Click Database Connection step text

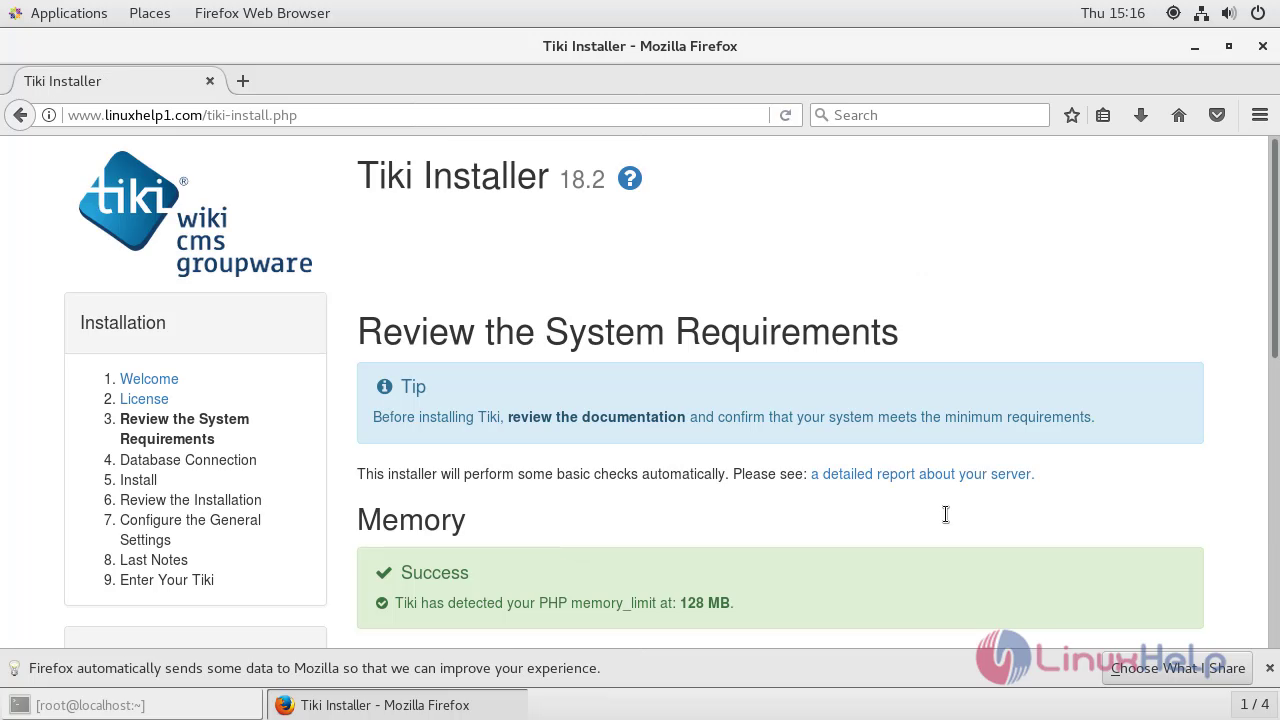pos(188,460)
